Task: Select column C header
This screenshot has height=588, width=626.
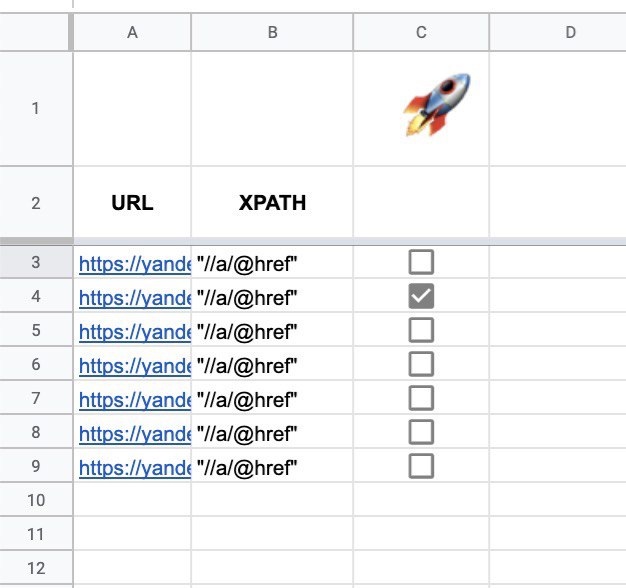Action: point(421,32)
